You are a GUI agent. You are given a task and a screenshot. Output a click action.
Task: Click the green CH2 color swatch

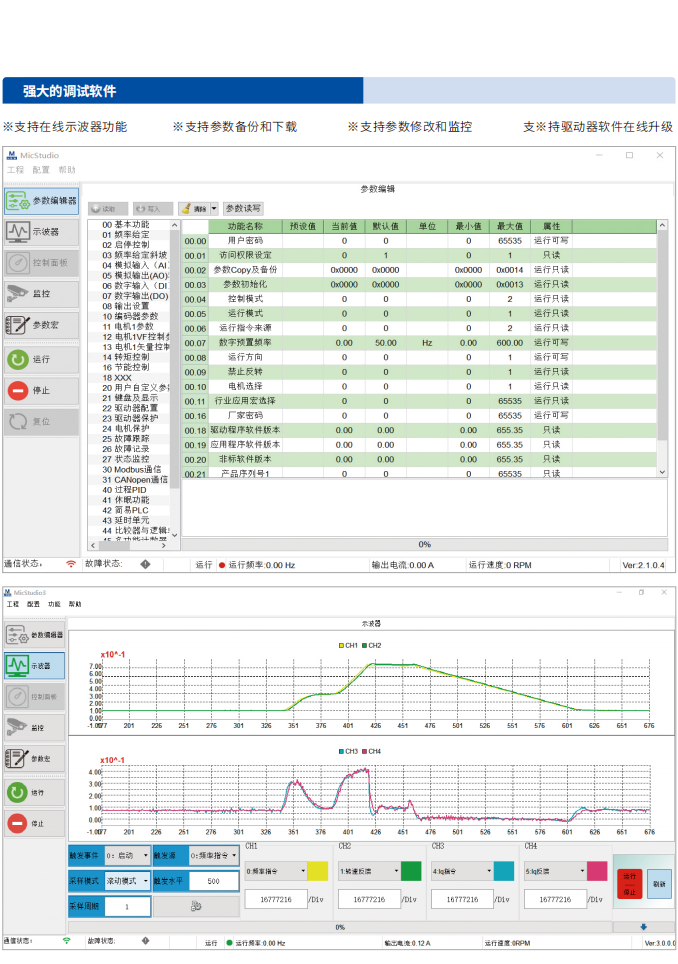(411, 871)
